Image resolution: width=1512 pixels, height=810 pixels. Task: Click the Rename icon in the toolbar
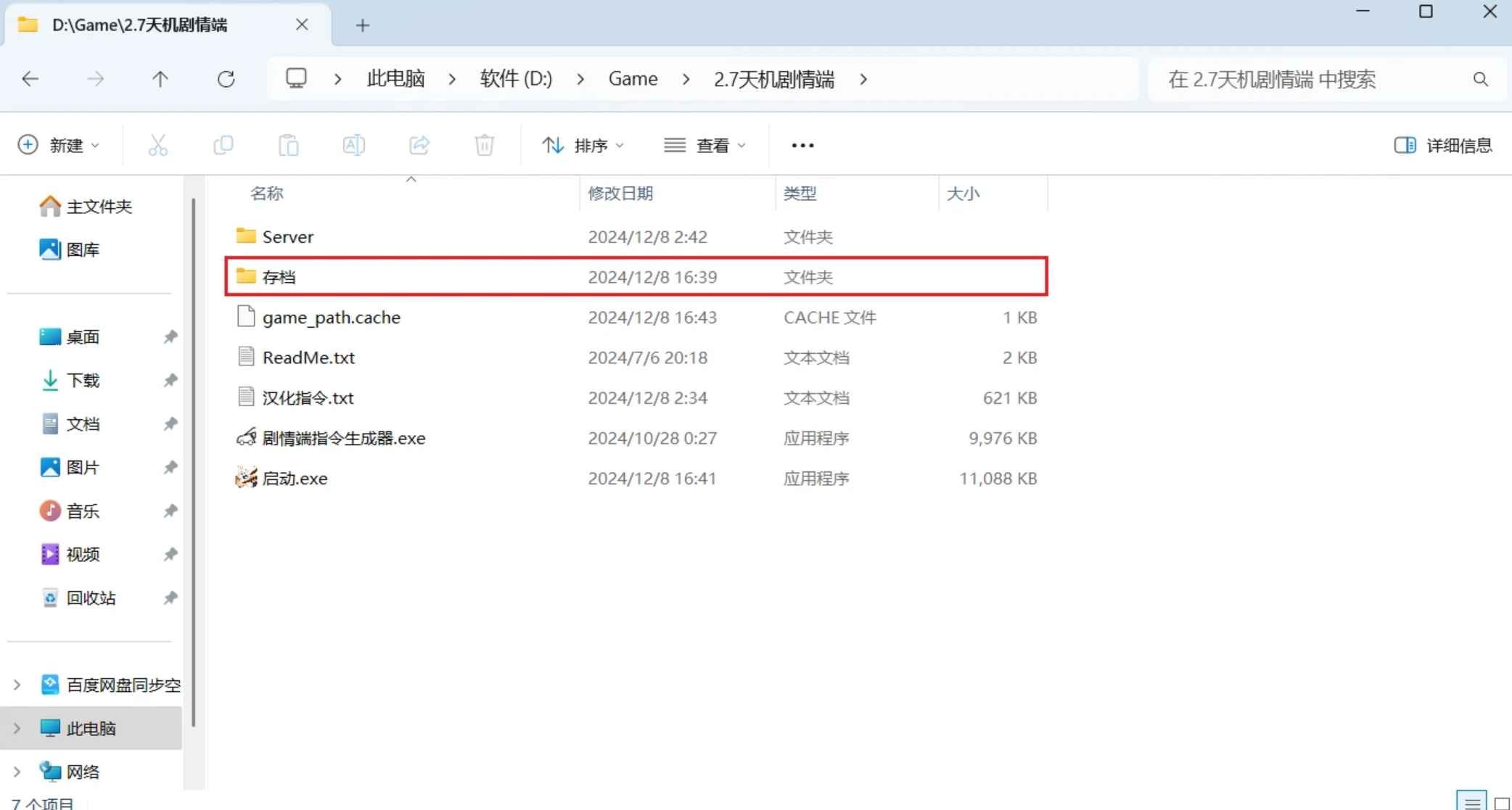[353, 145]
